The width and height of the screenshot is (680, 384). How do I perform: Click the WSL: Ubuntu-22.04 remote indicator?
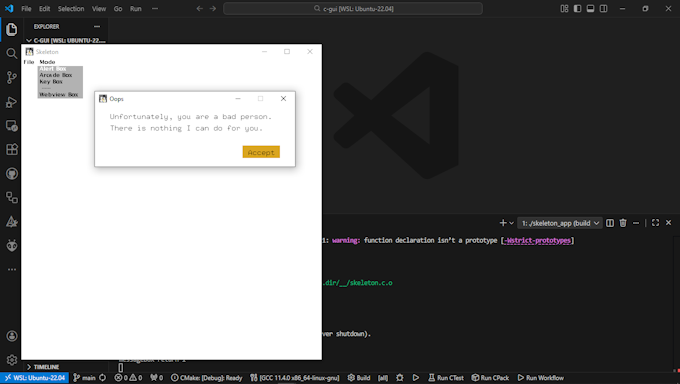coord(35,378)
